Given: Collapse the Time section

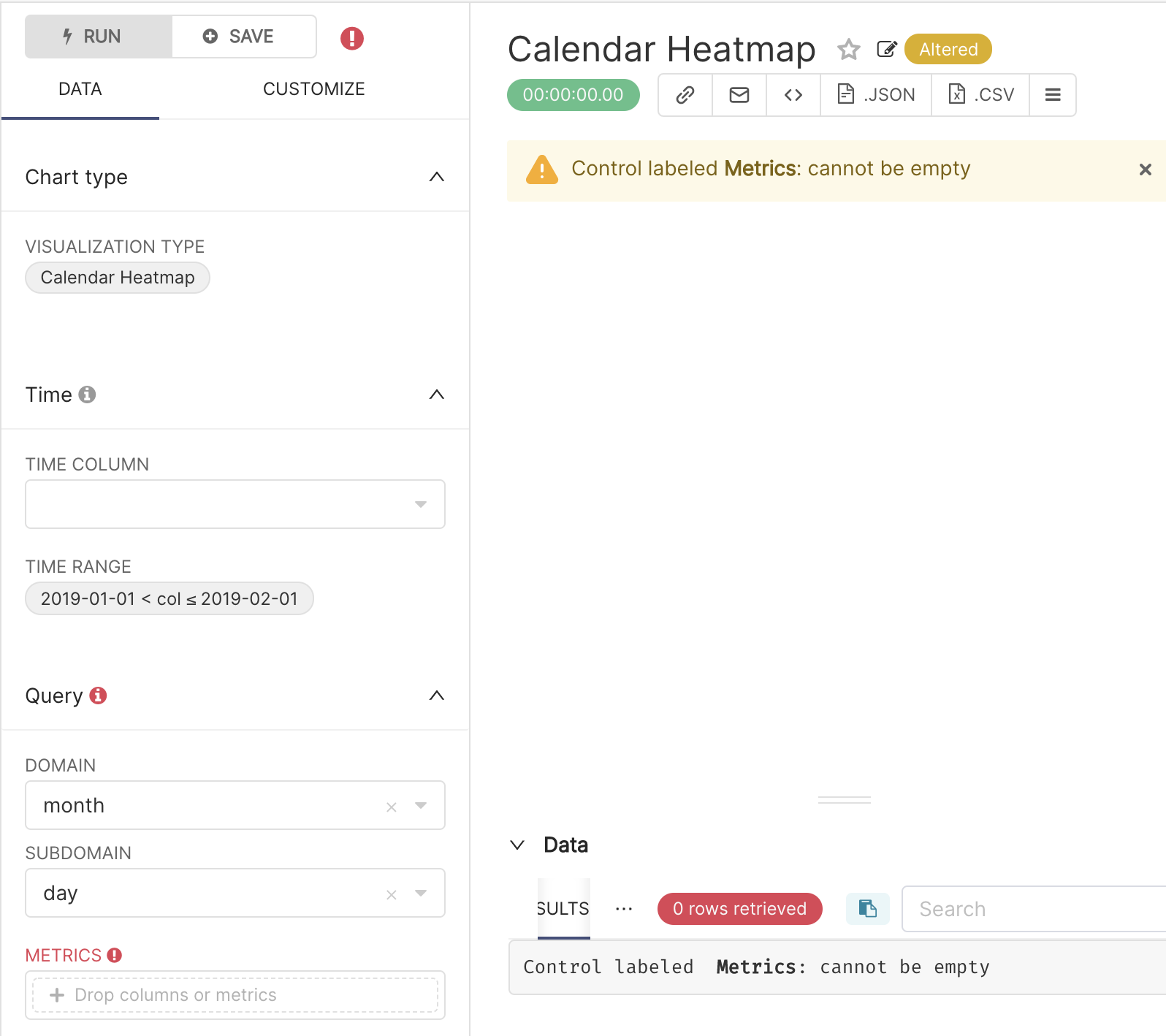Looking at the screenshot, I should tap(437, 395).
